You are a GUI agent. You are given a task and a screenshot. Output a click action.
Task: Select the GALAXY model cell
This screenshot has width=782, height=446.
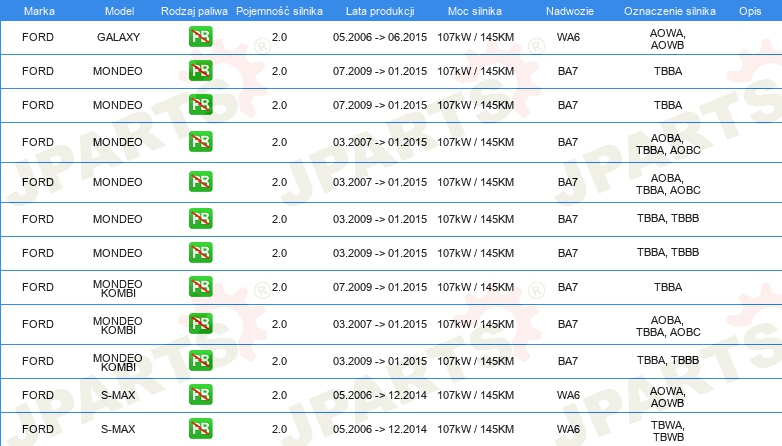click(x=118, y=37)
